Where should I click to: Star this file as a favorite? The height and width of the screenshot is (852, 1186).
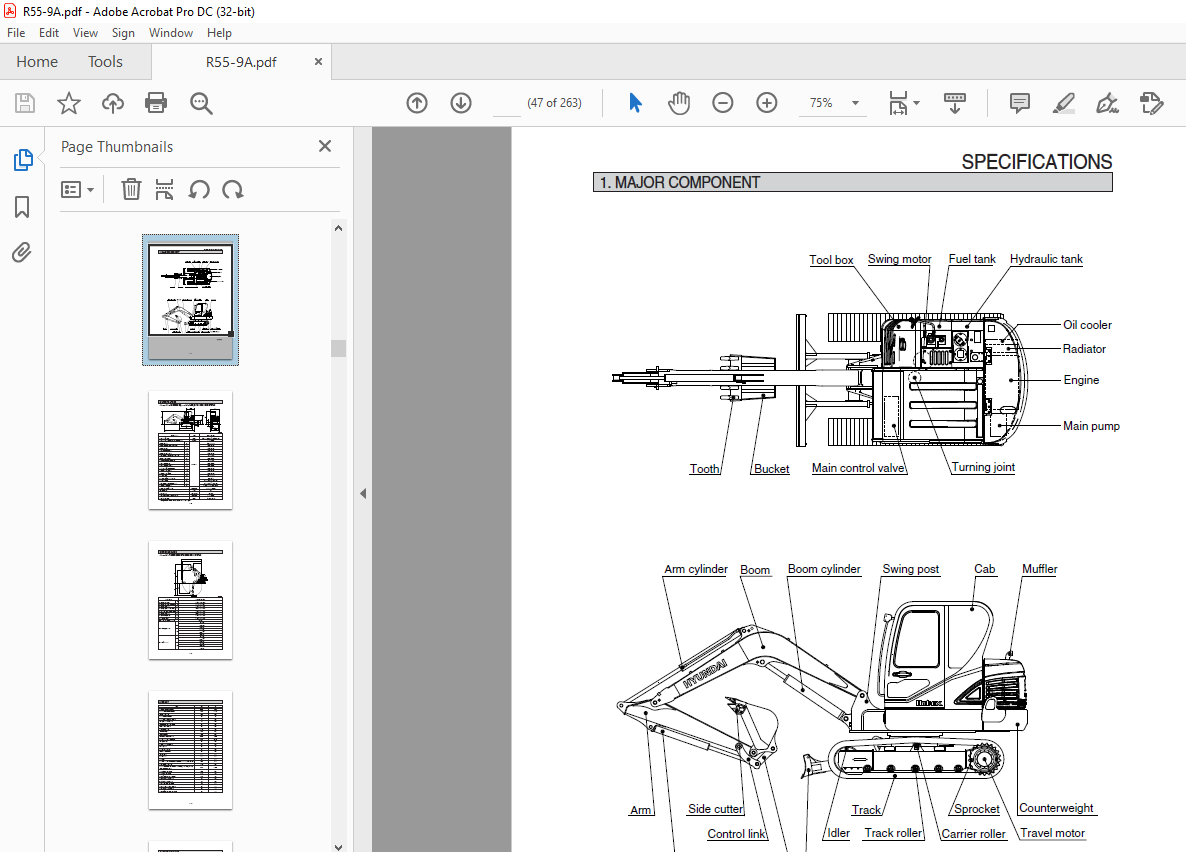[68, 103]
